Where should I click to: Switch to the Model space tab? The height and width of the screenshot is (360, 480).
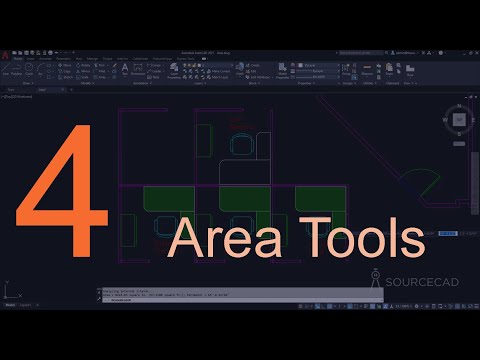point(10,305)
